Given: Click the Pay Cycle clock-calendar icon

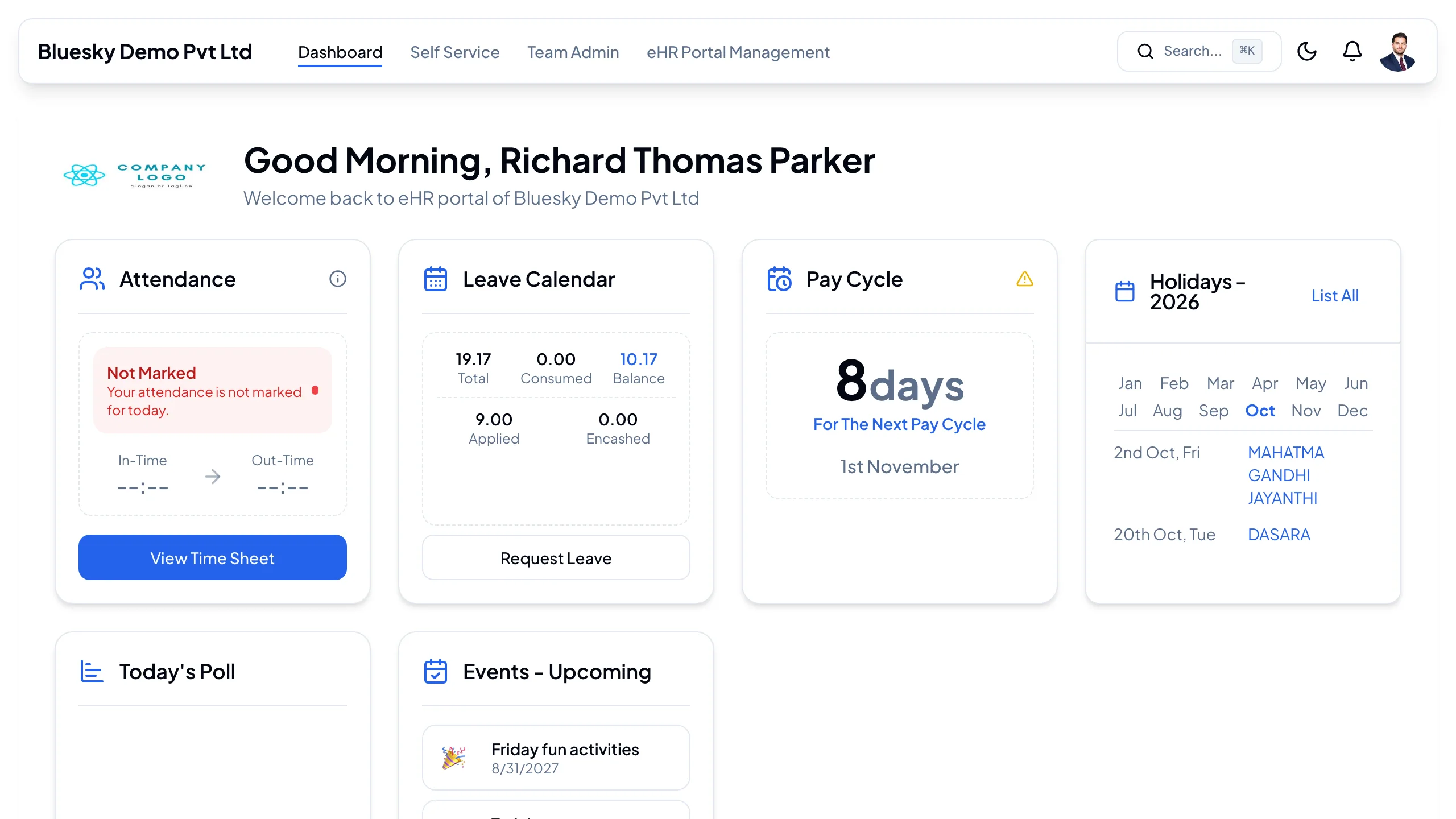Looking at the screenshot, I should pyautogui.click(x=779, y=279).
